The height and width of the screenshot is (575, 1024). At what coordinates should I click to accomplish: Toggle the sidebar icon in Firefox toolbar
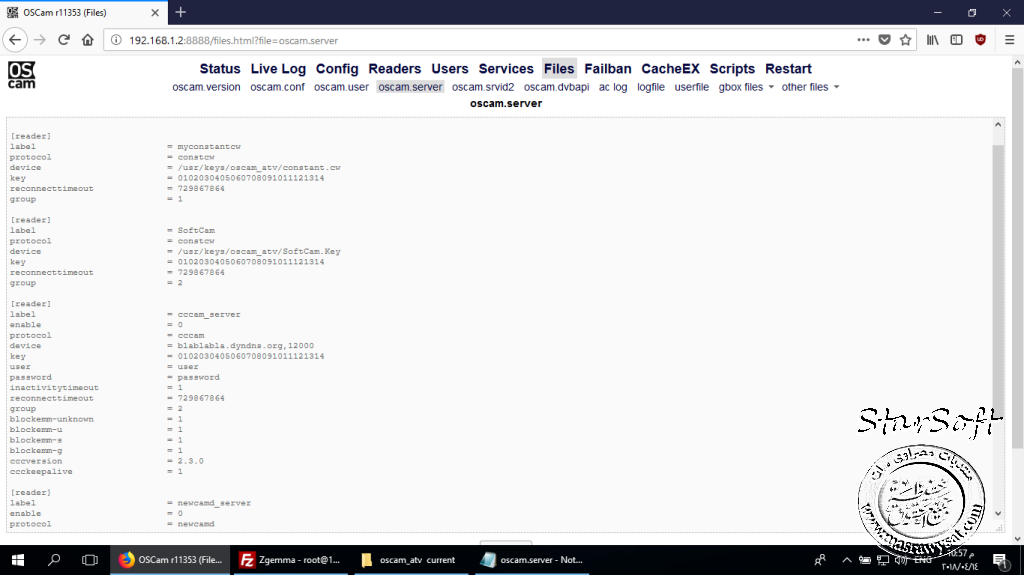click(956, 40)
